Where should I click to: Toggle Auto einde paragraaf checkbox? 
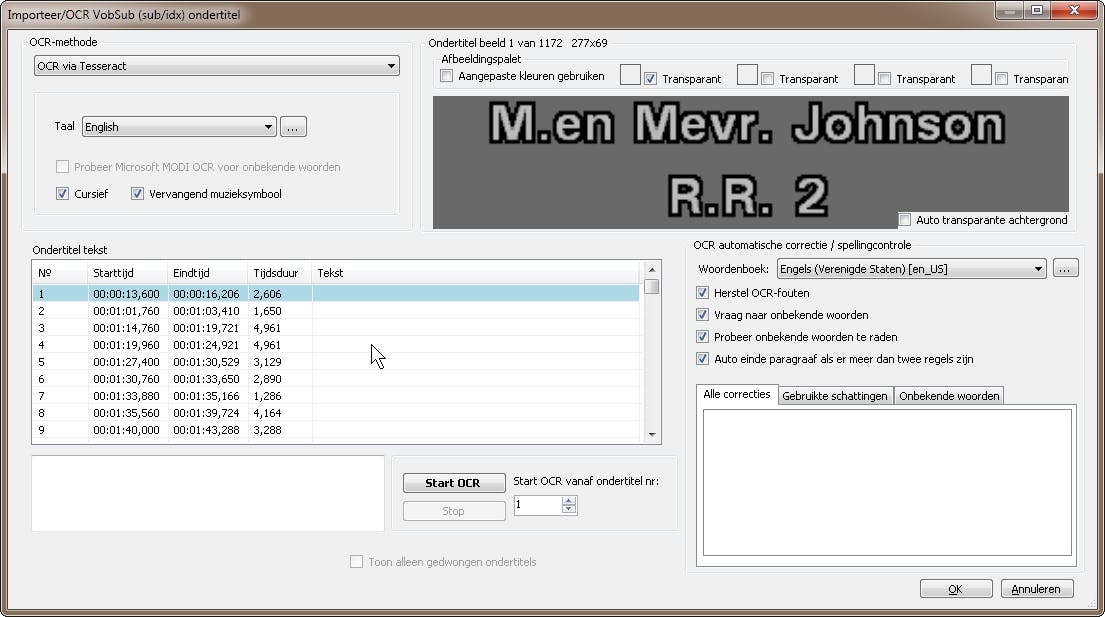(x=703, y=359)
